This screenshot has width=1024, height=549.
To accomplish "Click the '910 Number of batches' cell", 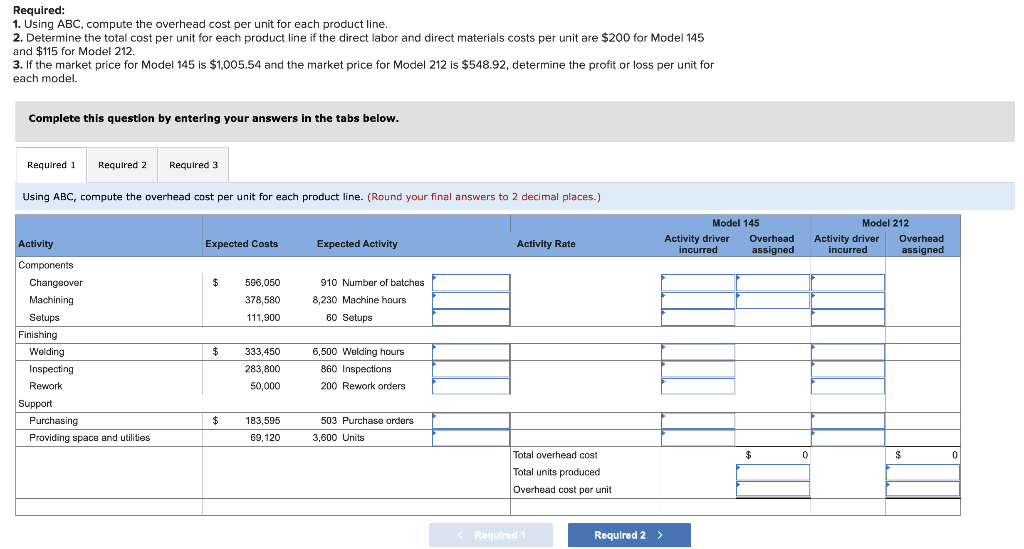I will click(372, 283).
